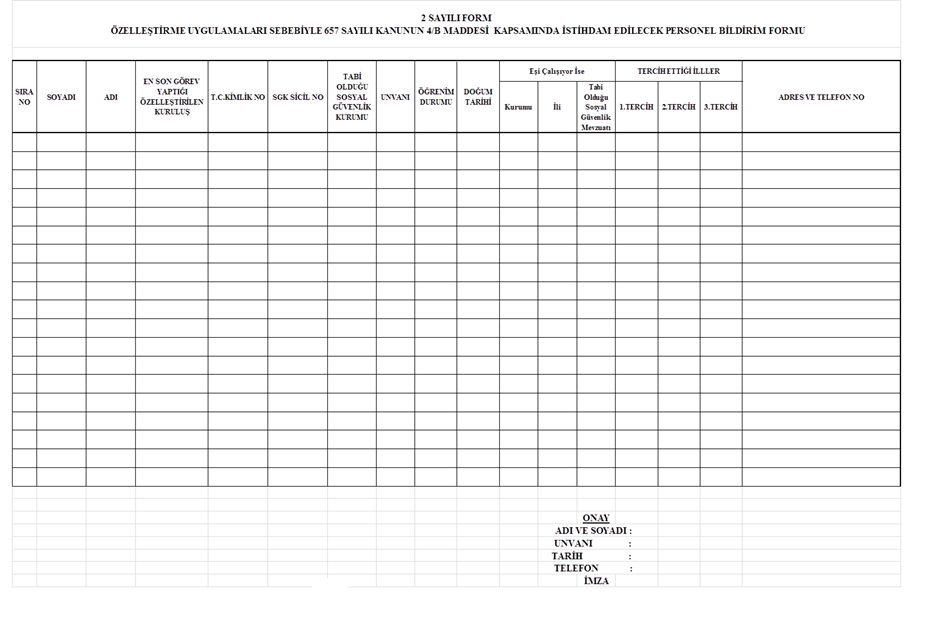The image size is (932, 620).
Task: Select 'Tabi Olduğu Sosyal Güvenlik Mevzuatı' sub-header
Action: click(596, 107)
